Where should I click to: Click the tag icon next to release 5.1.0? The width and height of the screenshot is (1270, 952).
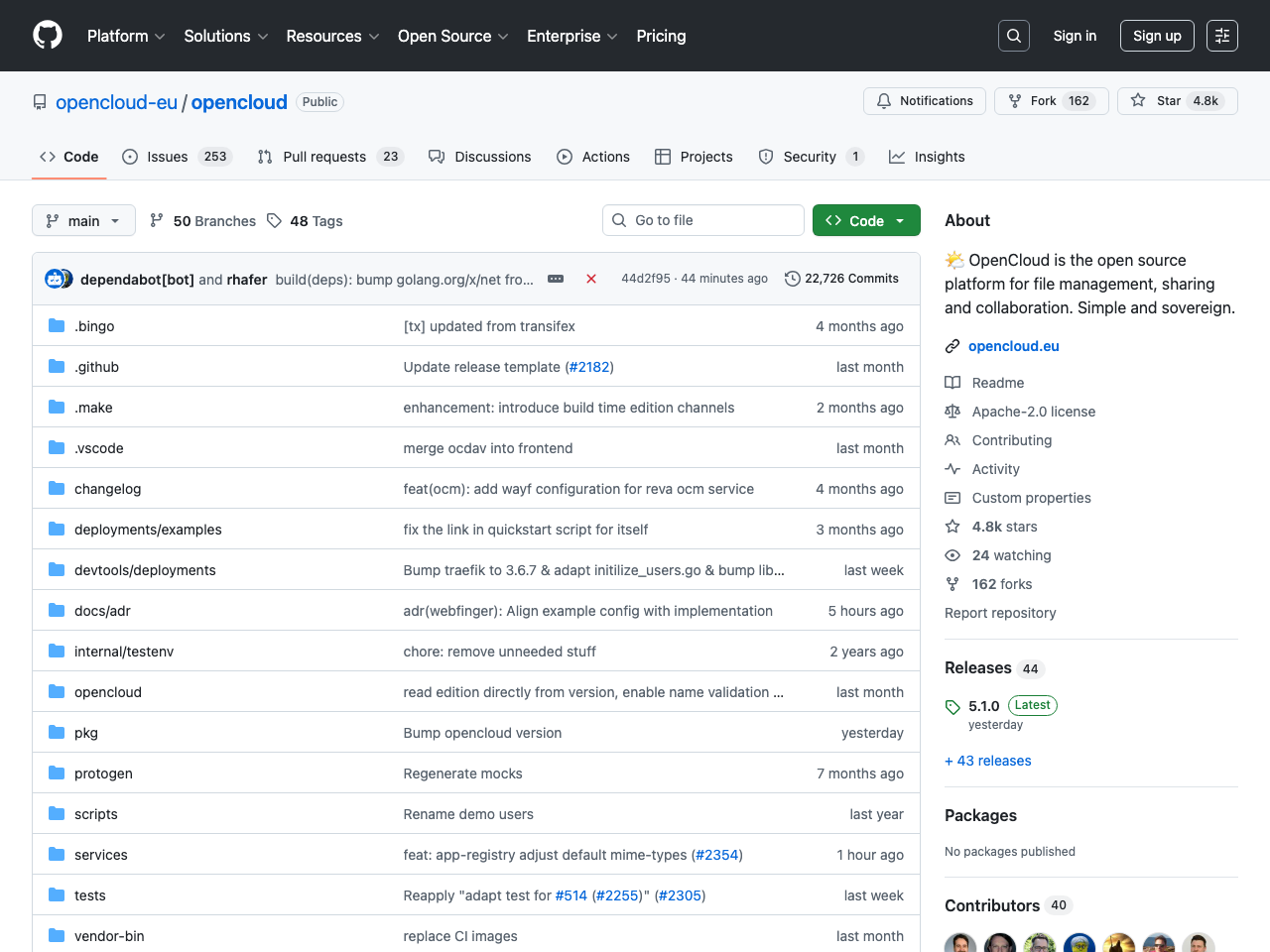click(952, 706)
